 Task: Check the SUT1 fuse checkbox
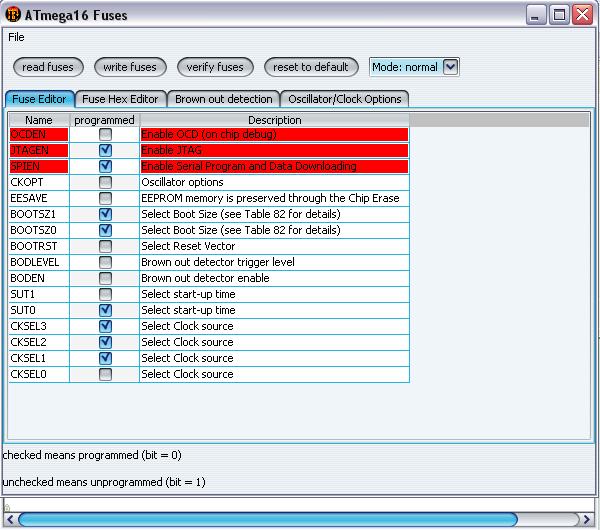click(105, 294)
